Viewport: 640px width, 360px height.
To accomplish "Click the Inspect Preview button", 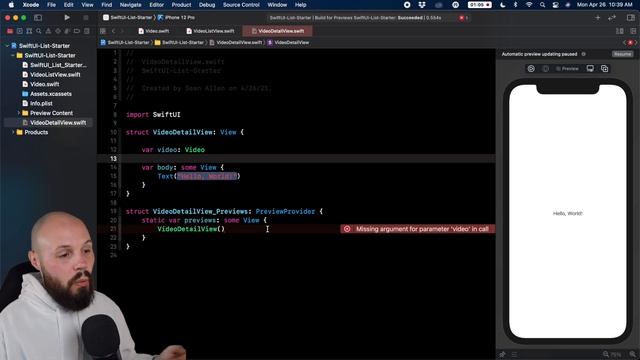I will 546,69.
